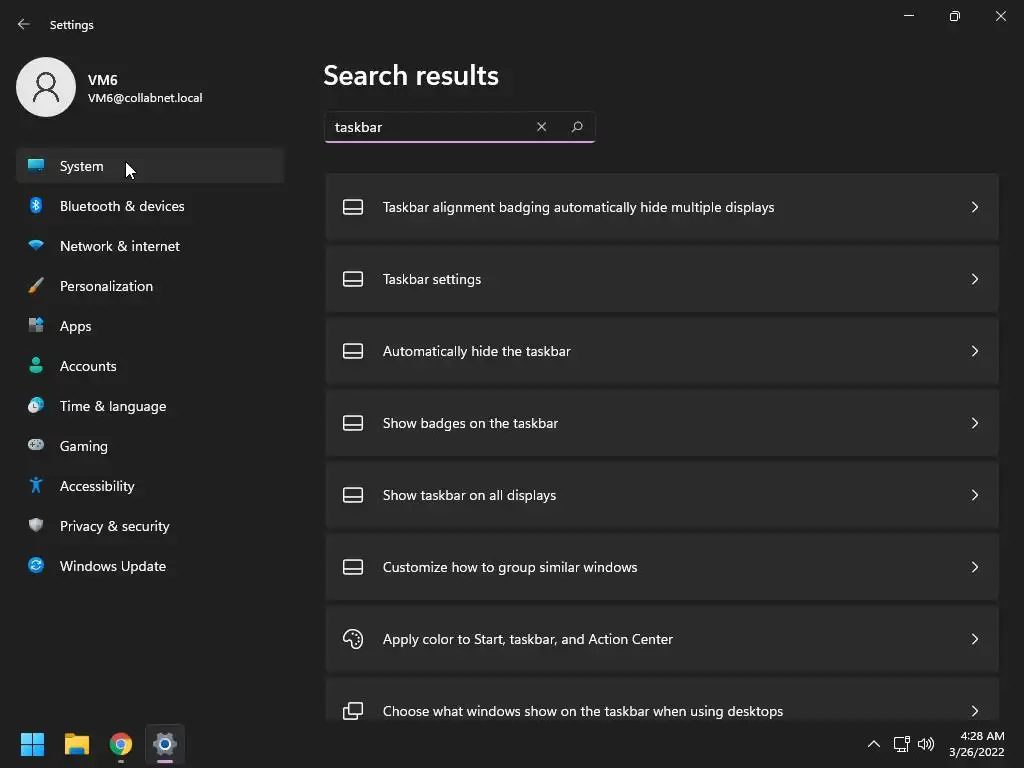Screen dimensions: 1024x768
Task: Expand Customize how to group similar windows chevron
Action: pyautogui.click(x=974, y=567)
